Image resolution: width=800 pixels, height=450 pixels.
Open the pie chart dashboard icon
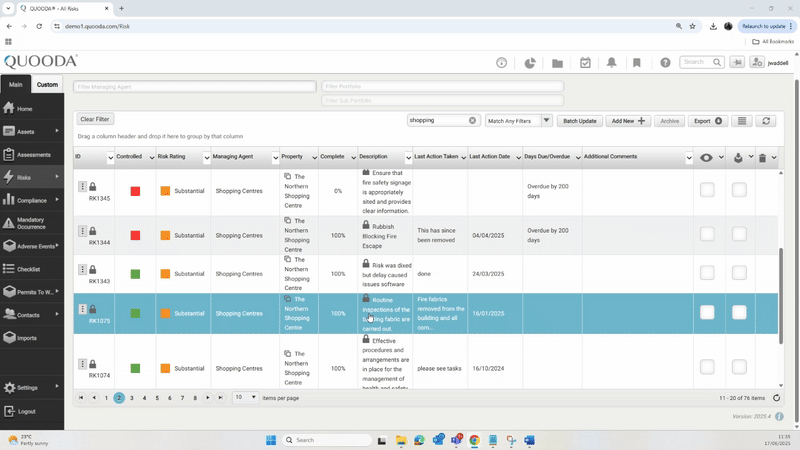pos(530,63)
